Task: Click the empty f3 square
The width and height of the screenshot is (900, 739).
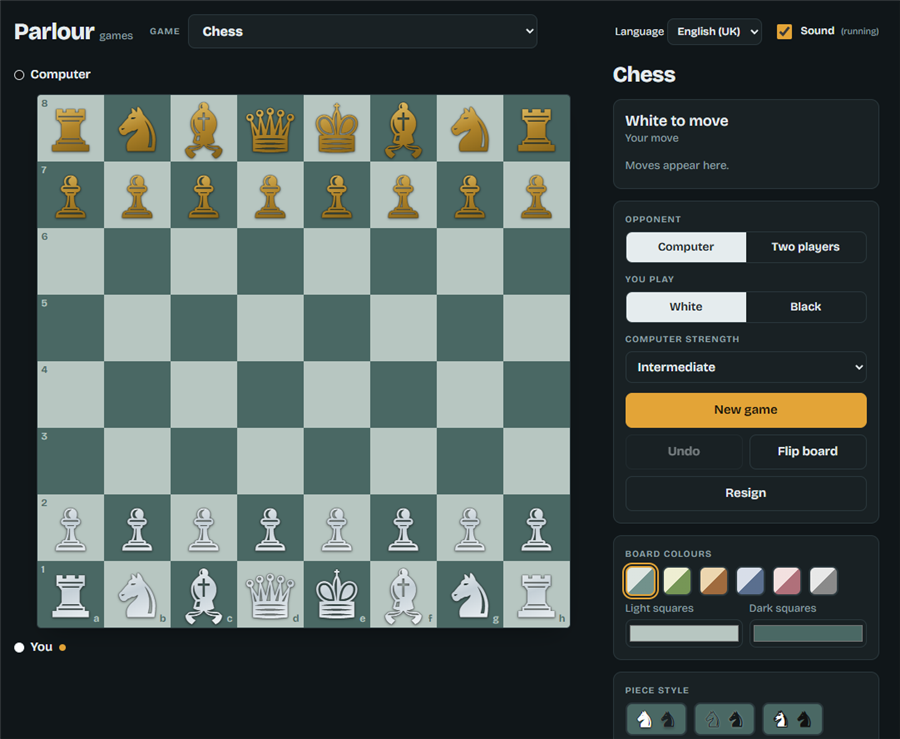Action: coord(404,461)
